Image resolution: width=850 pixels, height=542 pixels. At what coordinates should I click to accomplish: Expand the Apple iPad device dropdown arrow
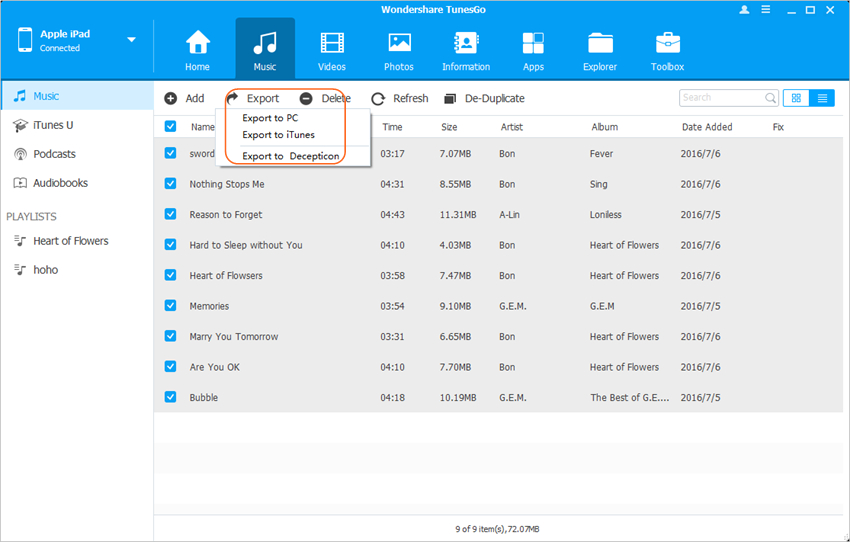tap(131, 40)
